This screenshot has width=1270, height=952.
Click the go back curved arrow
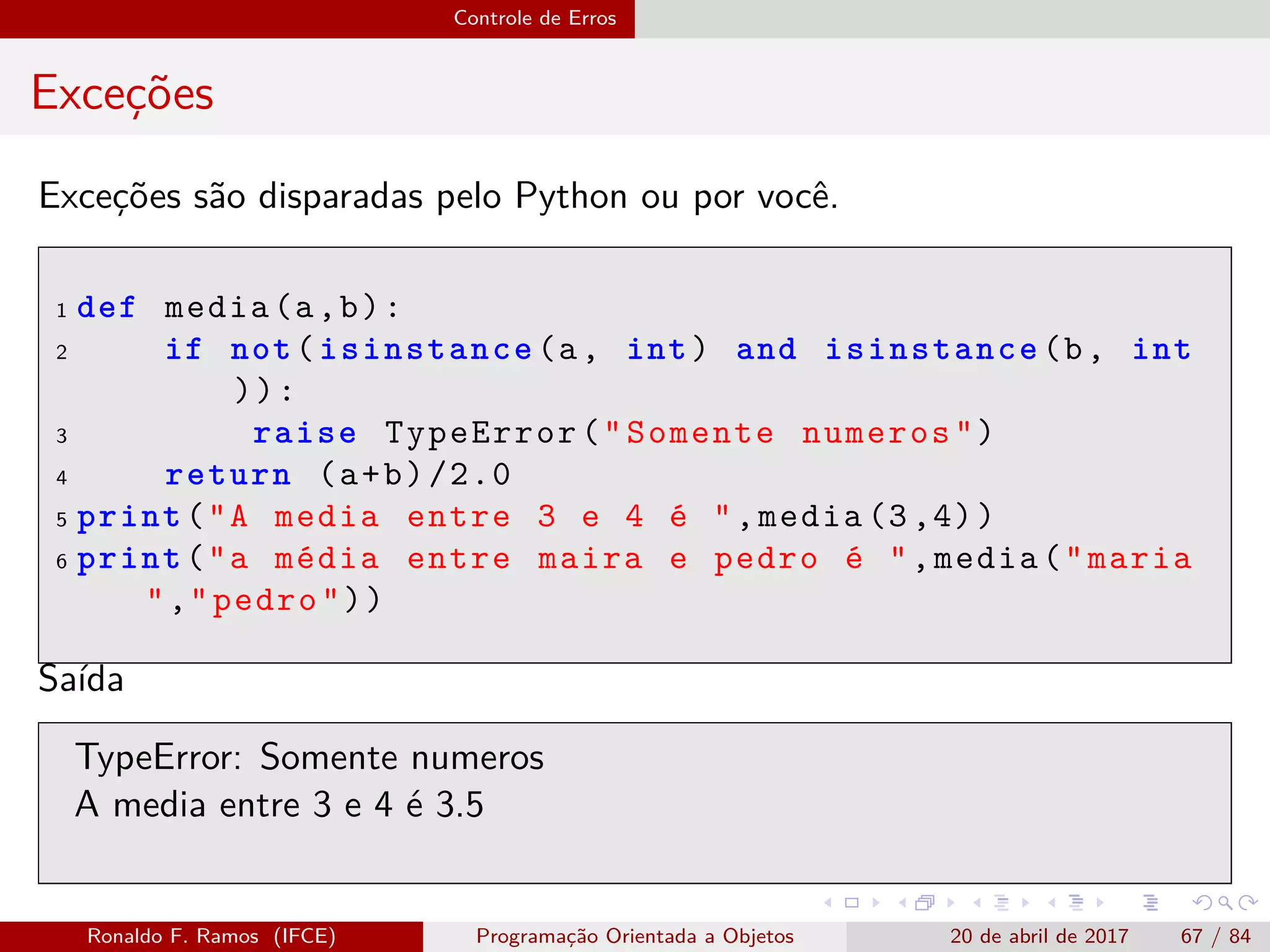[1202, 902]
